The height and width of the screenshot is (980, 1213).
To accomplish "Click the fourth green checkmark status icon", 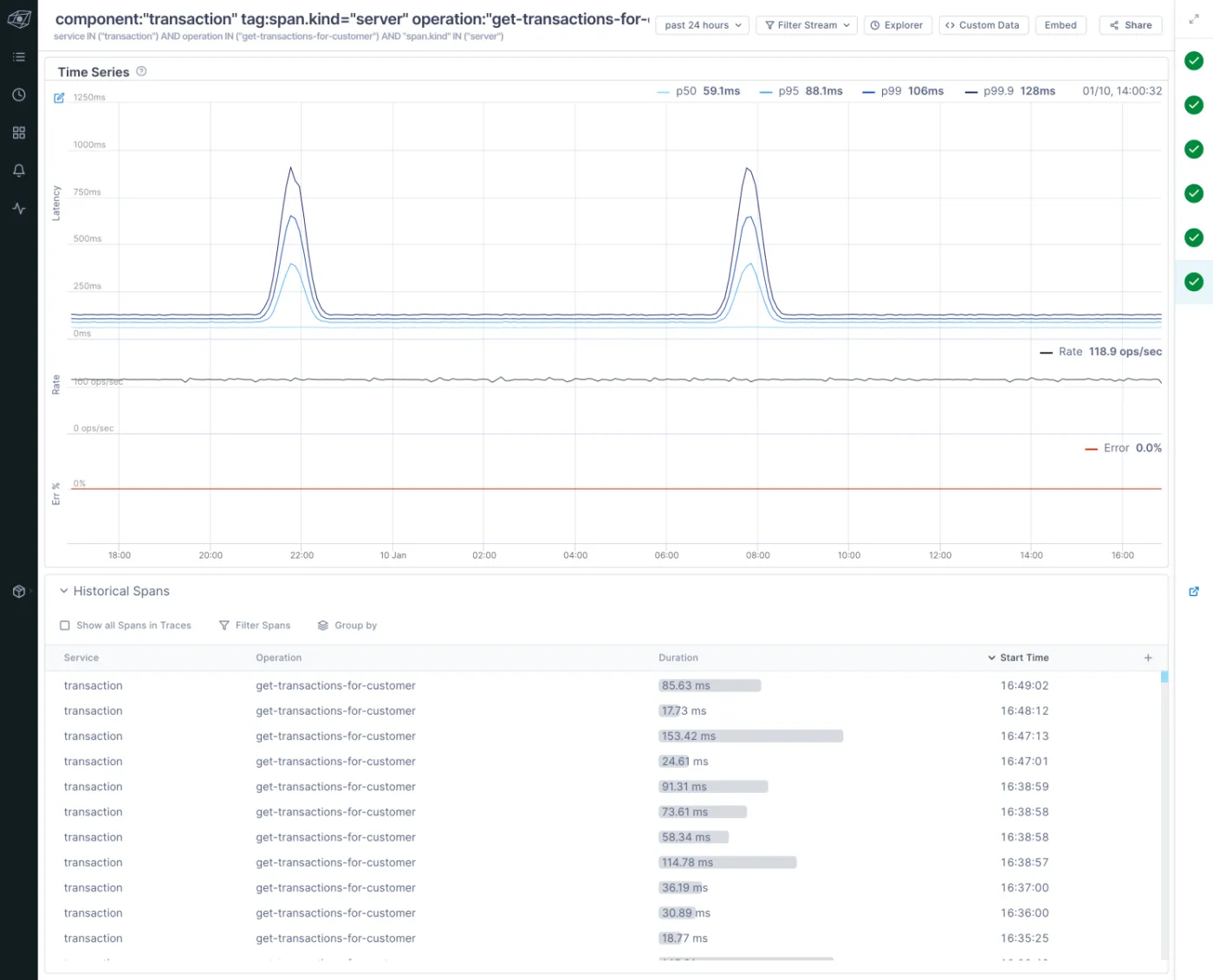I will click(x=1194, y=193).
